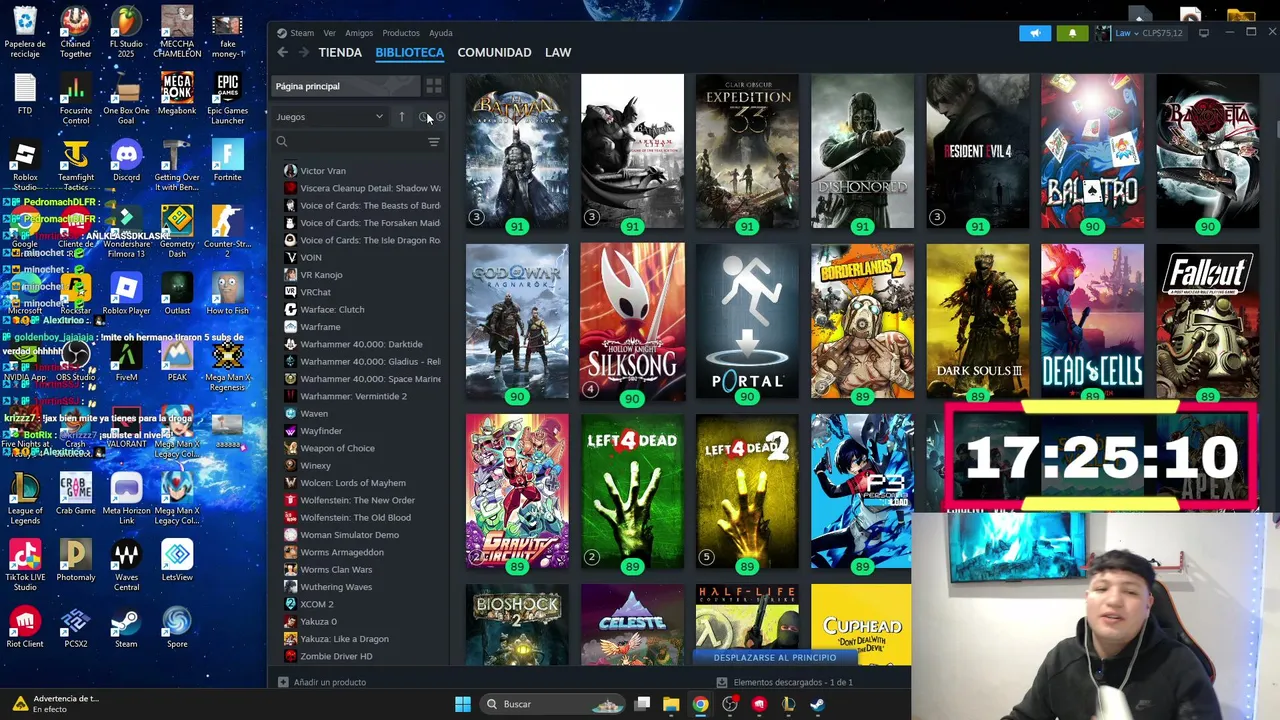Select the Borderlands 2 game cover

point(862,322)
